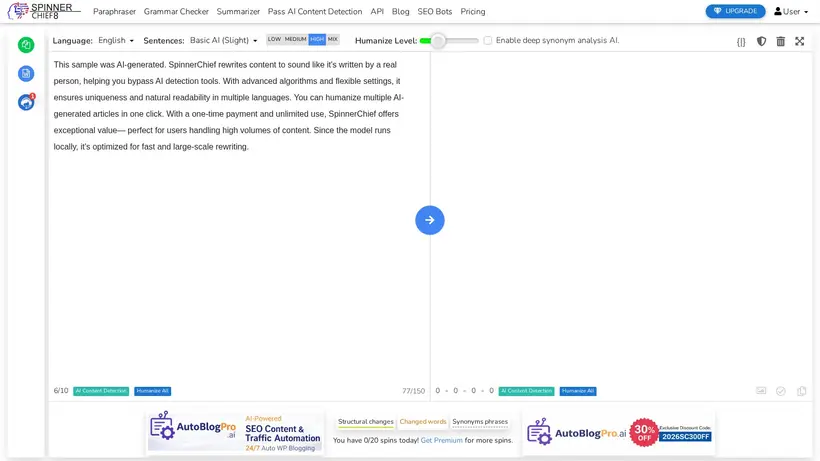Open the AutoBlogPro 30% OFF ad banner
This screenshot has width=820, height=461.
(619, 433)
